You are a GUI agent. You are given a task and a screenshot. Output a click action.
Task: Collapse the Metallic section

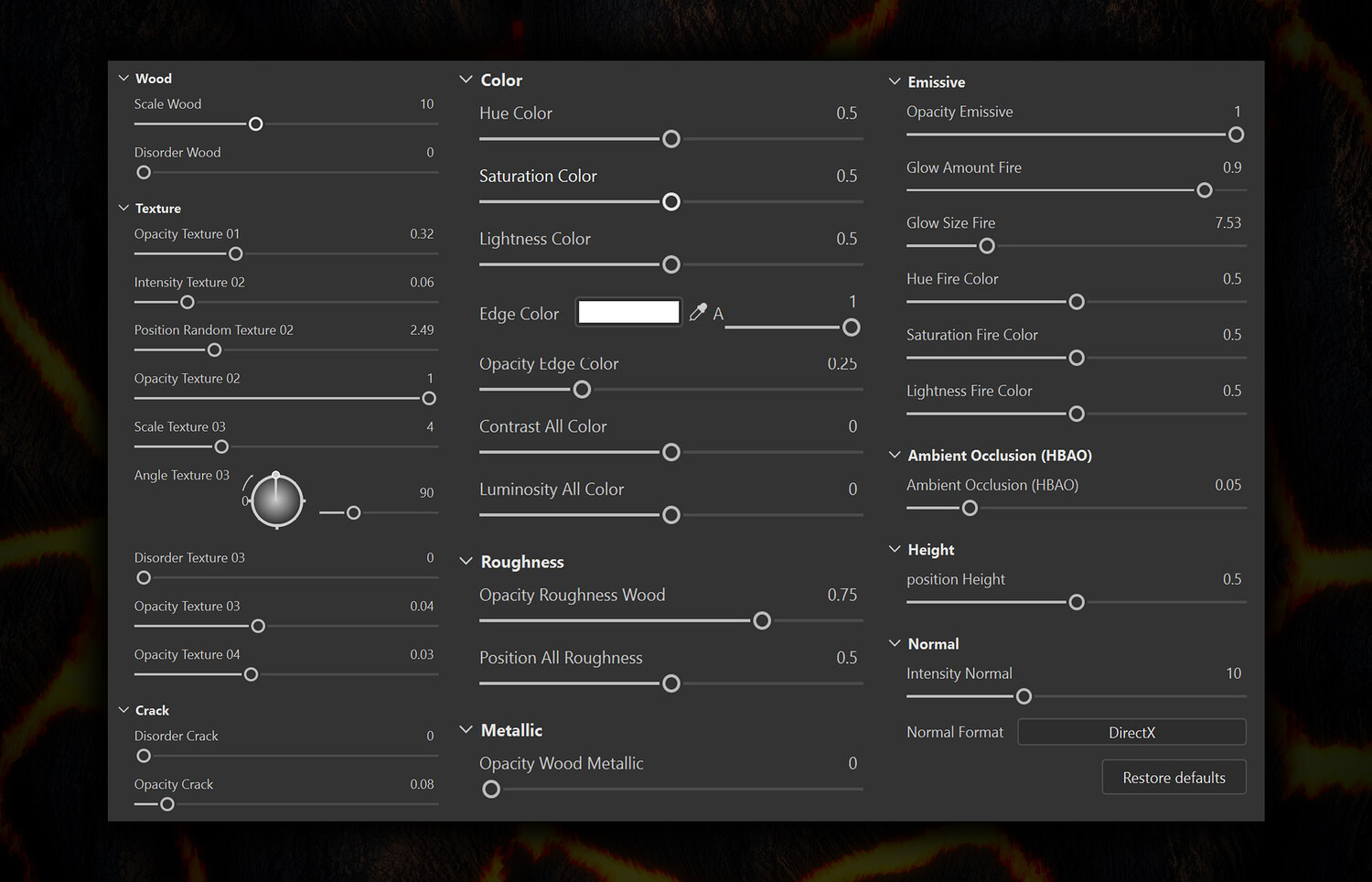click(x=466, y=730)
